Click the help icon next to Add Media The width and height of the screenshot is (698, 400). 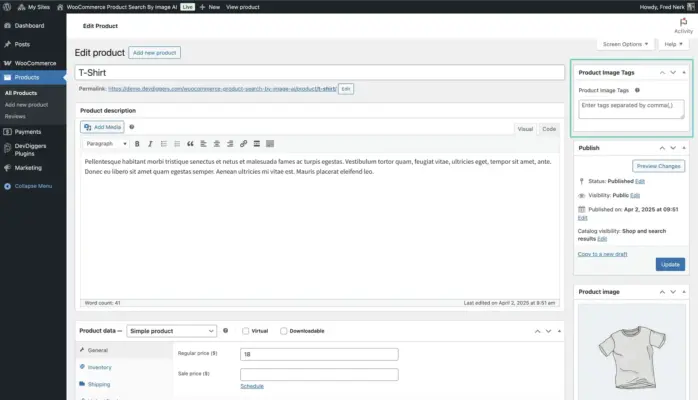(x=132, y=127)
